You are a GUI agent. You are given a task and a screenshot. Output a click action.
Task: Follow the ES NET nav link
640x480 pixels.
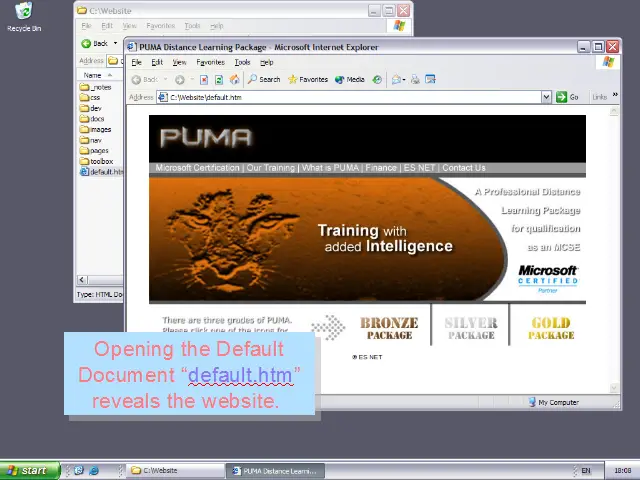pos(419,168)
